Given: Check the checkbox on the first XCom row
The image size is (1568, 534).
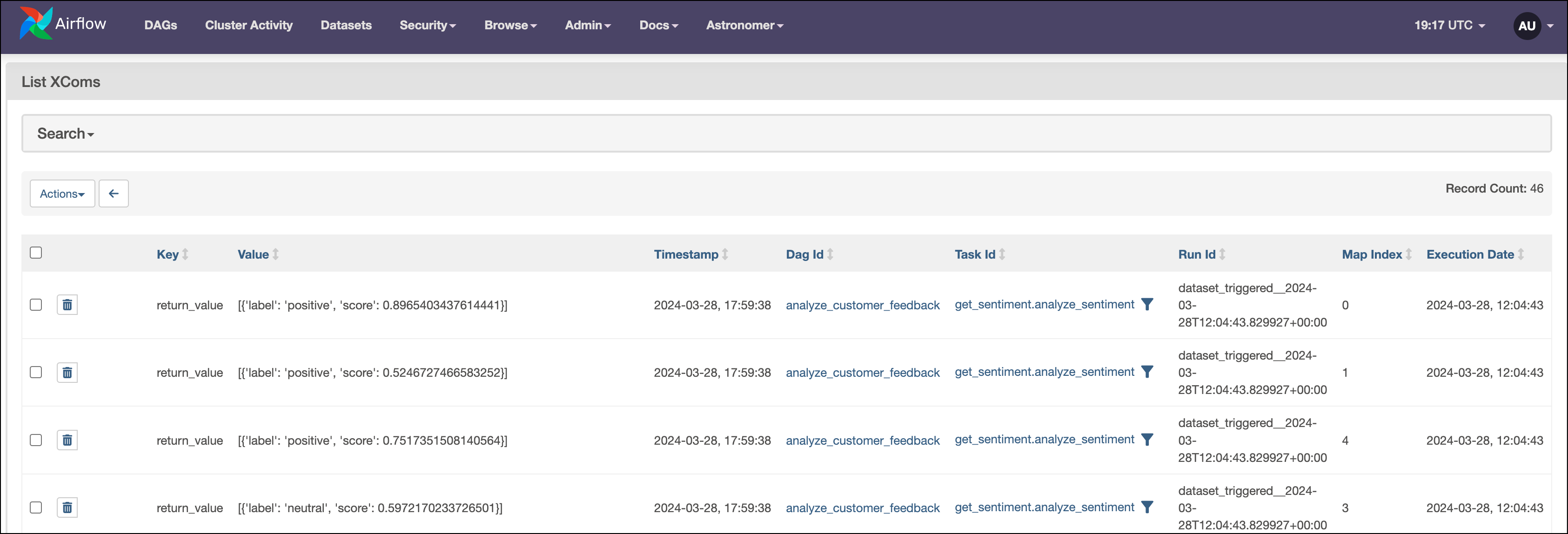Looking at the screenshot, I should pos(36,305).
